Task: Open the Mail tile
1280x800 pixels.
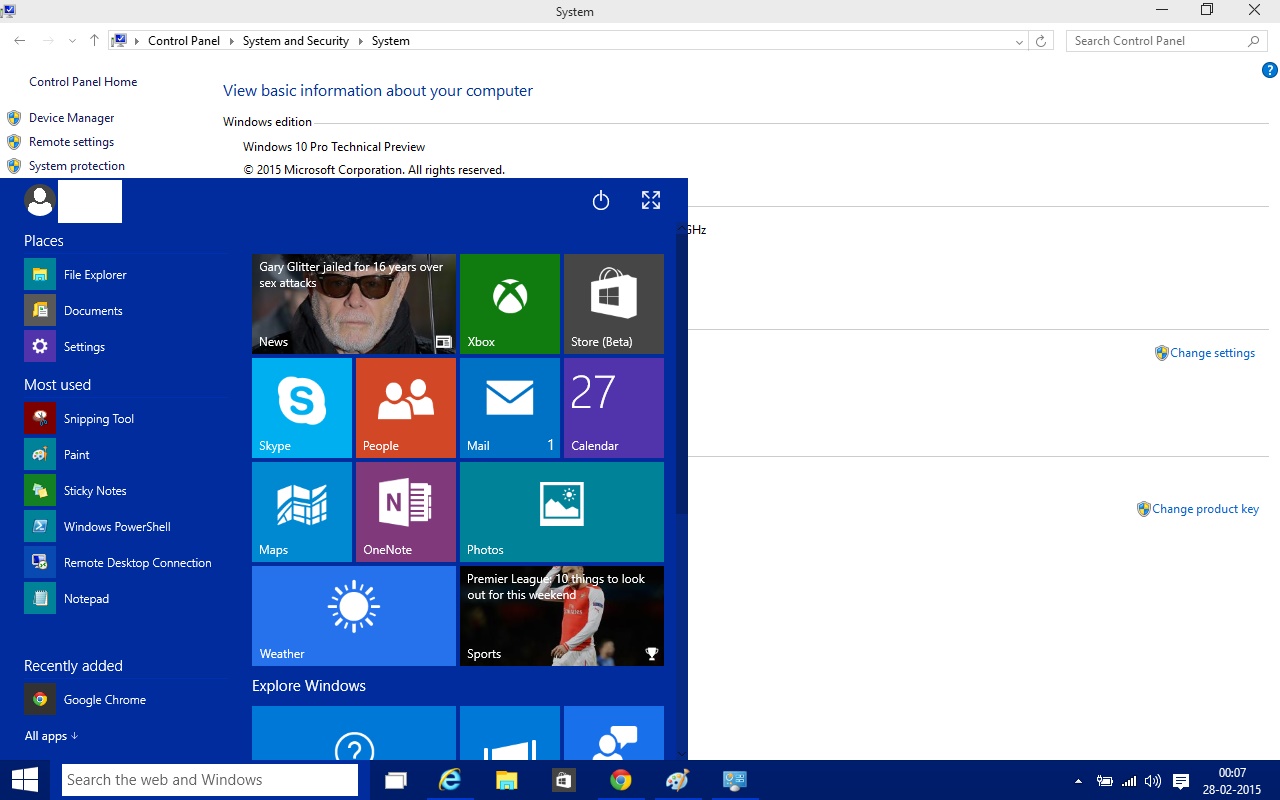Action: pos(509,408)
